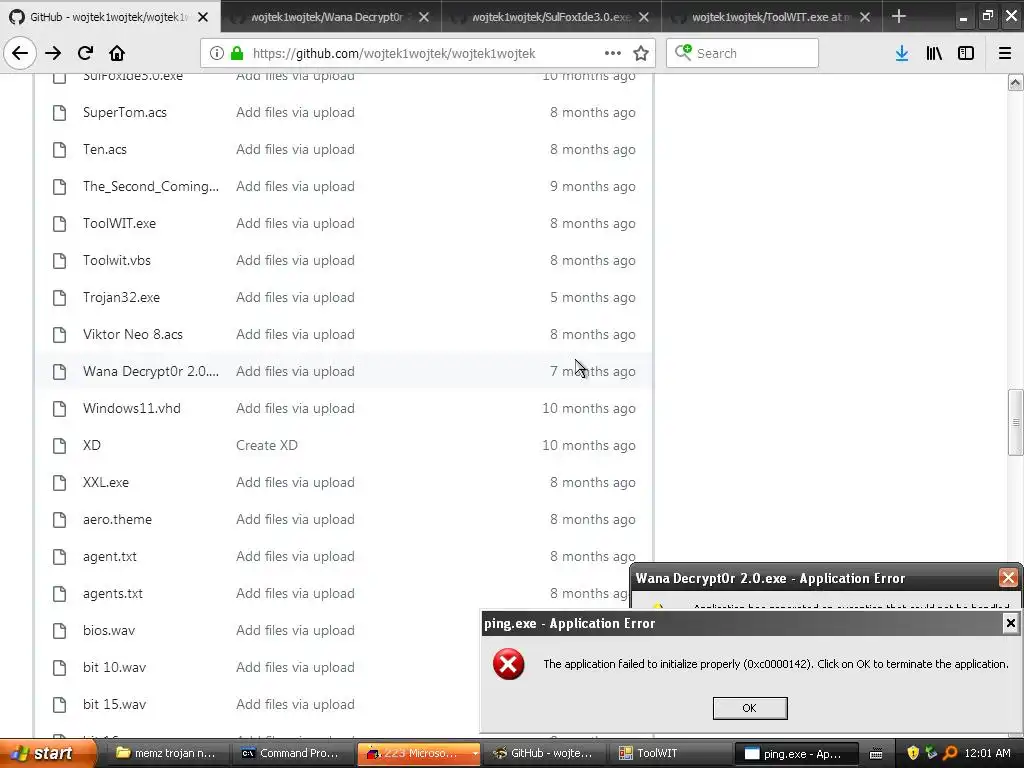The image size is (1024, 768).
Task: Click file icon next to ToolWIT.exe
Action: tap(59, 223)
